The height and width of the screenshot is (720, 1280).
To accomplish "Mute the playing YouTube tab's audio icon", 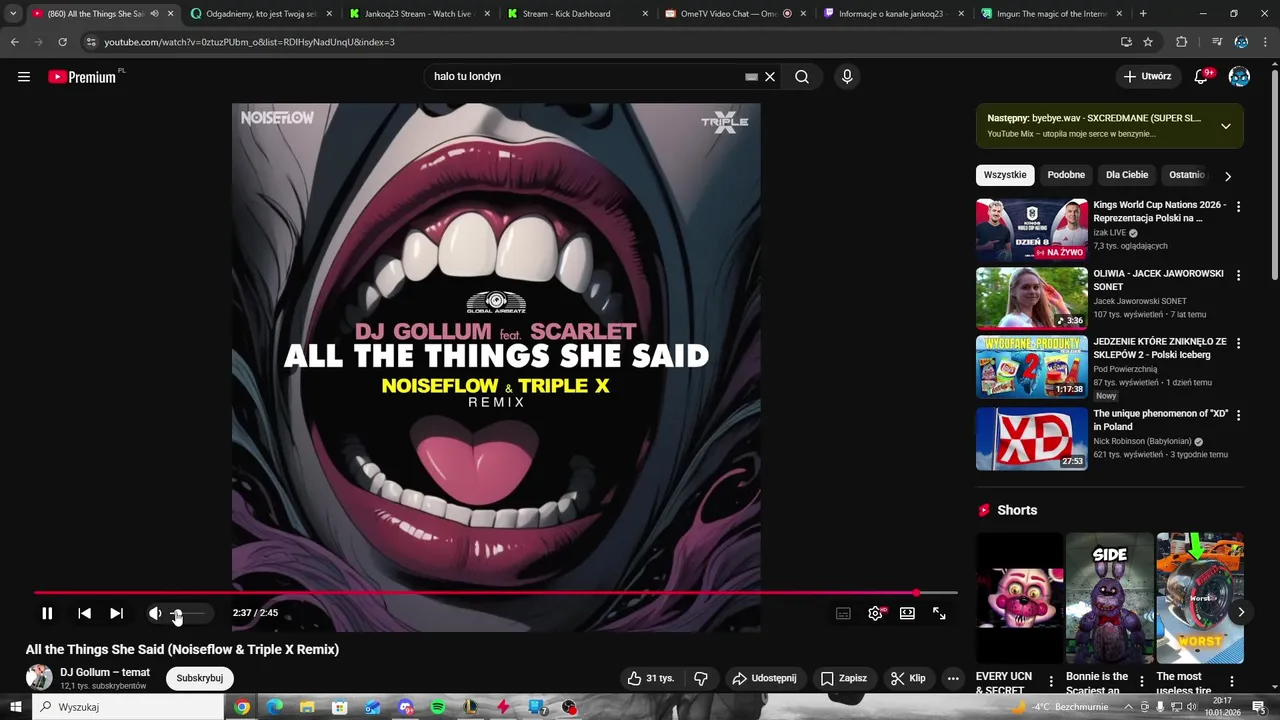I will [154, 14].
